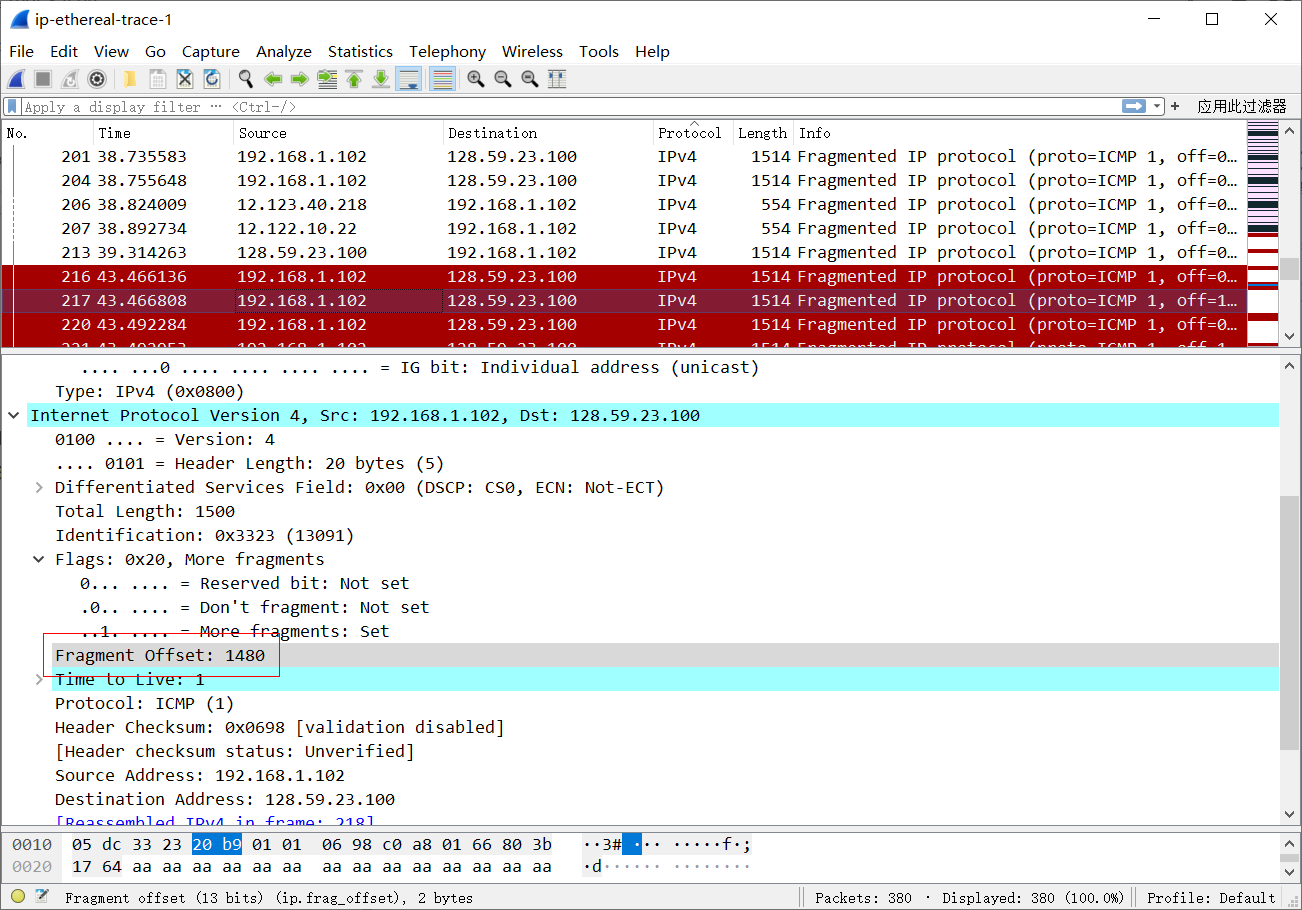Select packet 213 at time 39.314263
The height and width of the screenshot is (910, 1302).
point(624,253)
